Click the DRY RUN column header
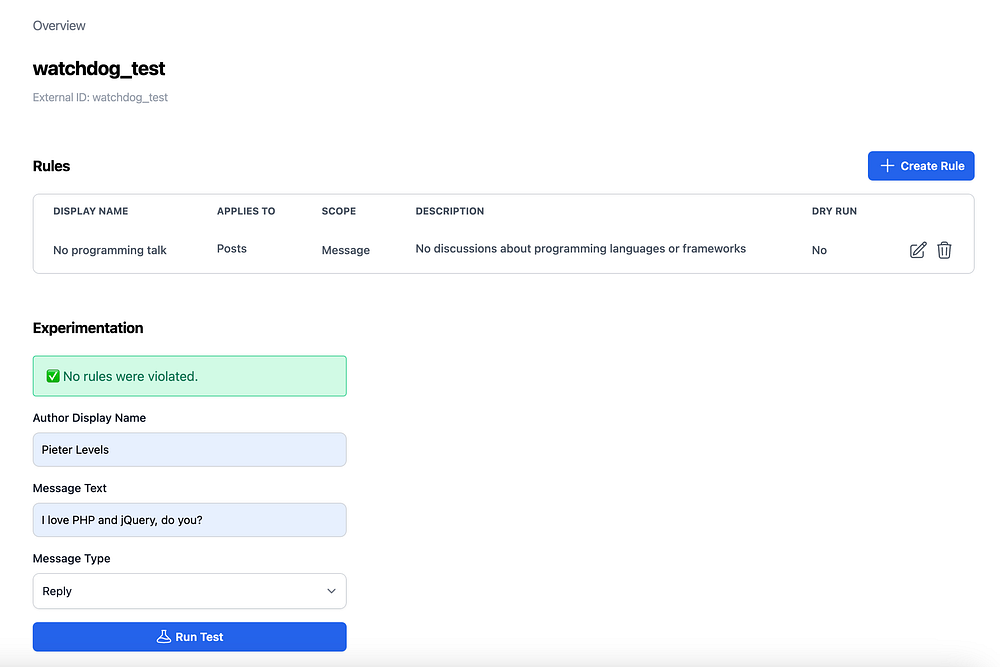This screenshot has width=1000, height=667. tap(834, 211)
